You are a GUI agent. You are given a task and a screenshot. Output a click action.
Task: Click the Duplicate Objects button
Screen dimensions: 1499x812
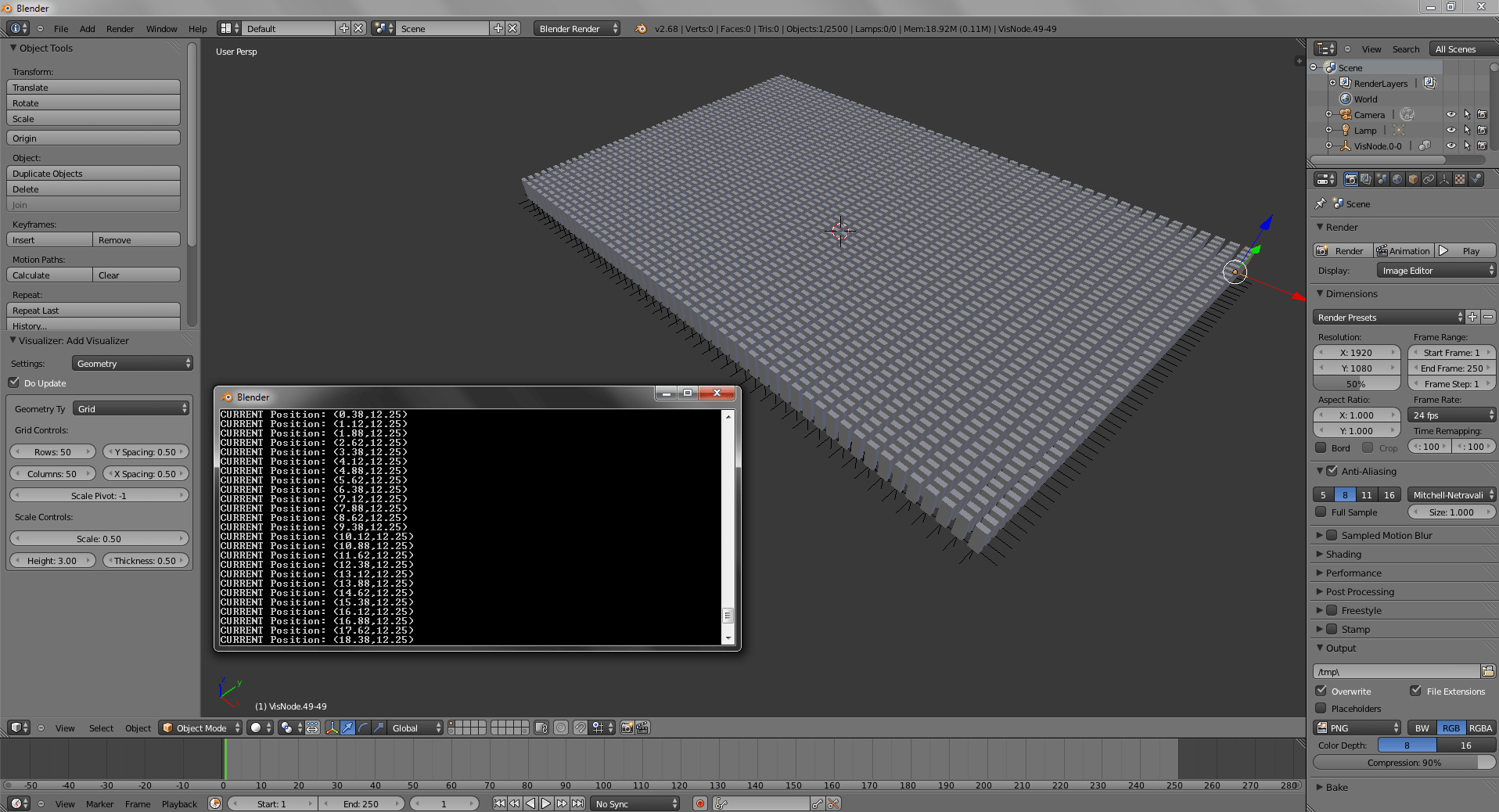coord(93,173)
